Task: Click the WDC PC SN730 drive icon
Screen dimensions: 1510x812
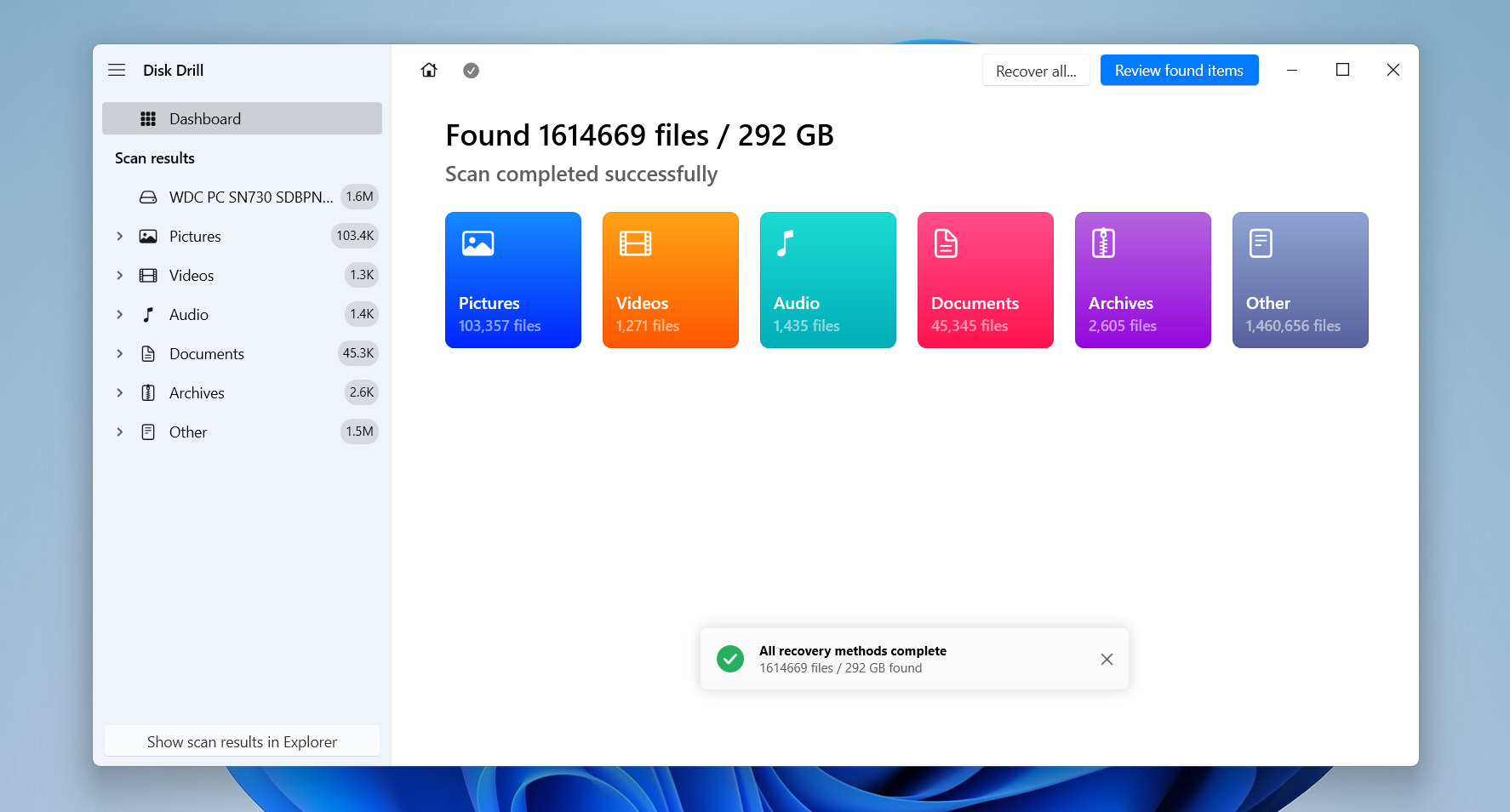Action: pos(148,197)
